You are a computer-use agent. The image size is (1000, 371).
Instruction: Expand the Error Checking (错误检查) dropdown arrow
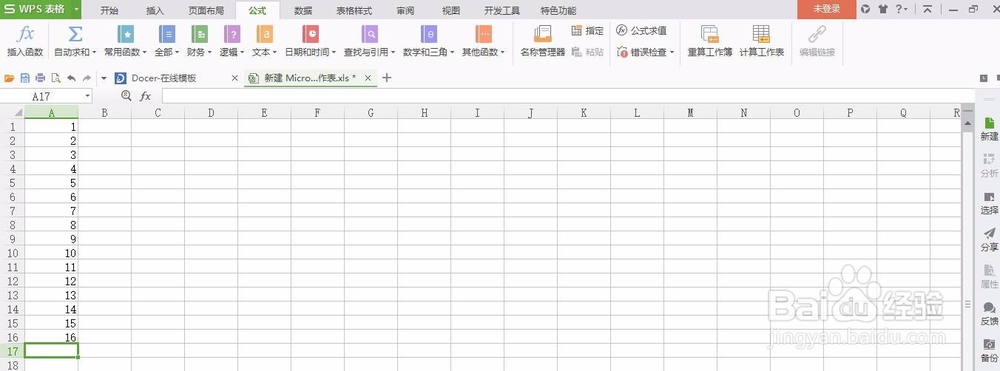click(x=672, y=53)
